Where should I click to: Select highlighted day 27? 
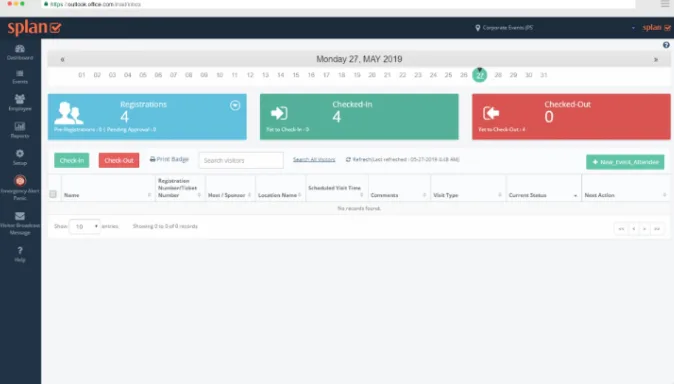click(480, 75)
